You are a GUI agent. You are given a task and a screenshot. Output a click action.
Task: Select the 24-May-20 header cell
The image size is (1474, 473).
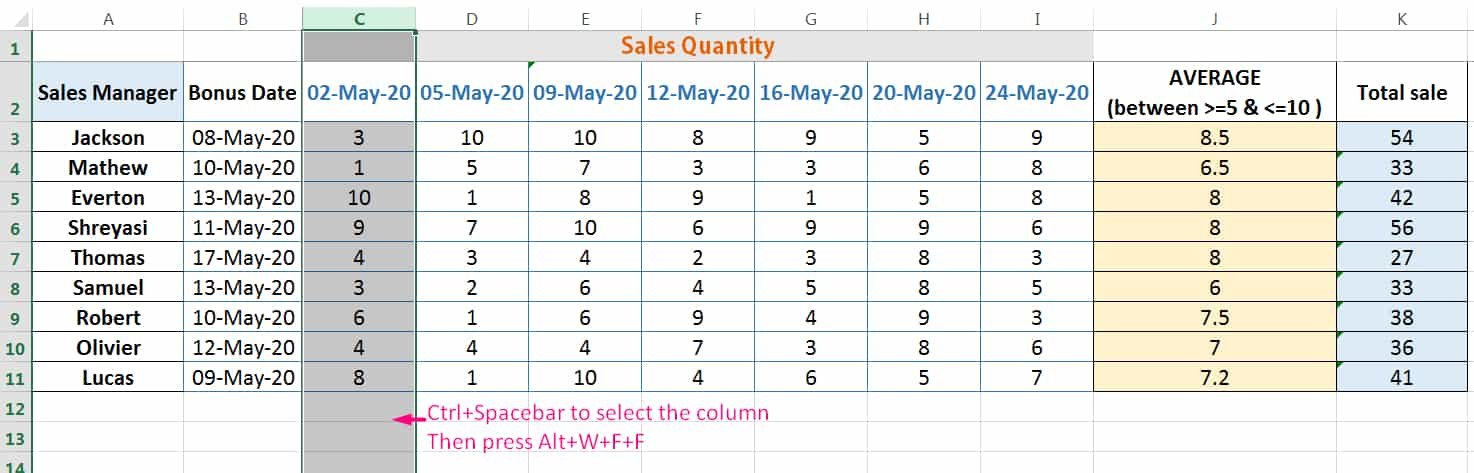1037,92
